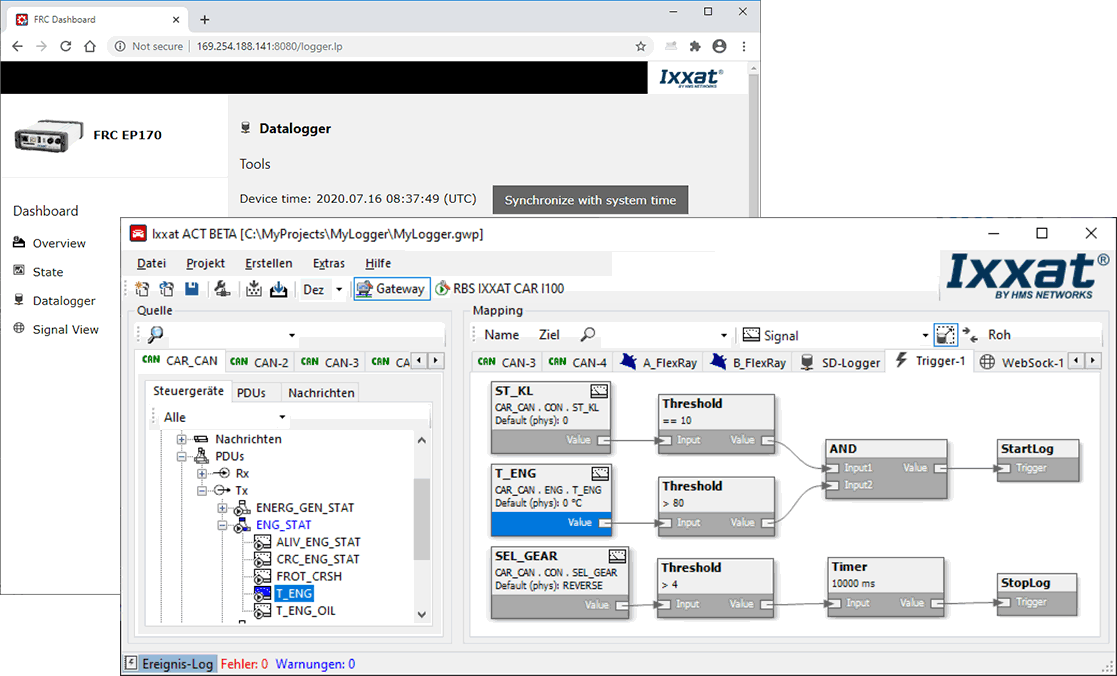1117x676 pixels.
Task: Click the browser home icon
Action: pos(90,46)
